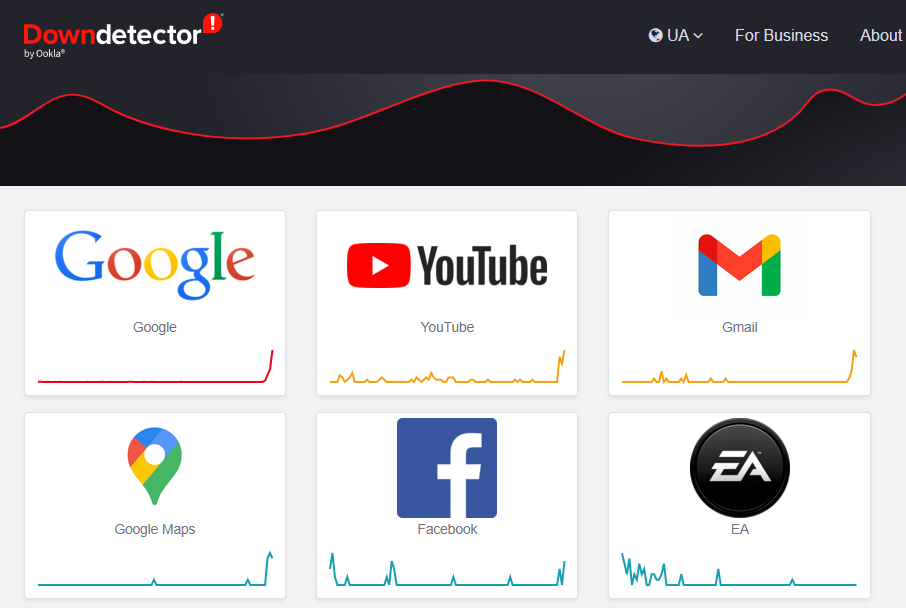Follow the YouTube text link

click(447, 327)
